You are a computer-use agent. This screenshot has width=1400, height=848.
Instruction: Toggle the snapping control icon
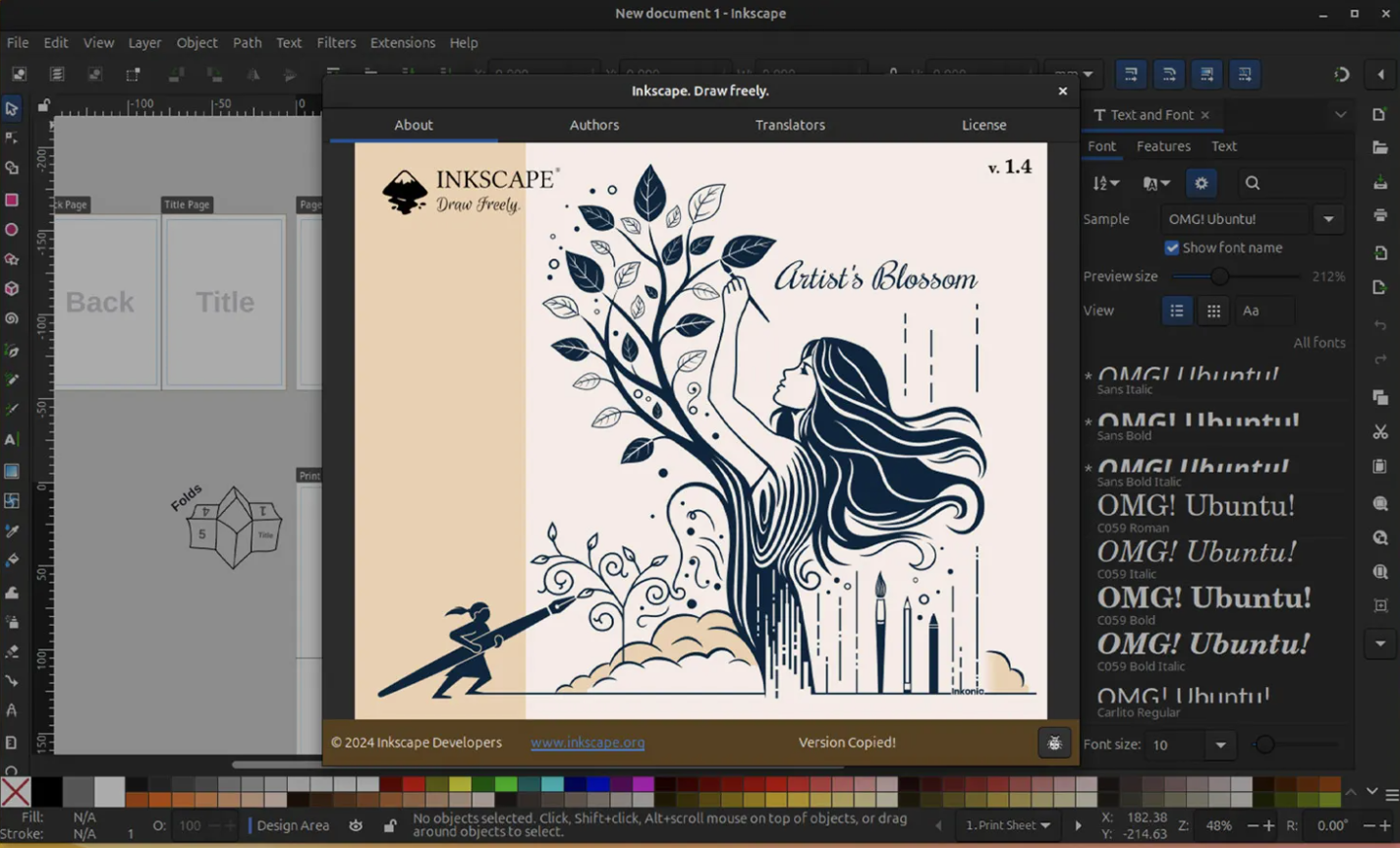coord(1342,75)
